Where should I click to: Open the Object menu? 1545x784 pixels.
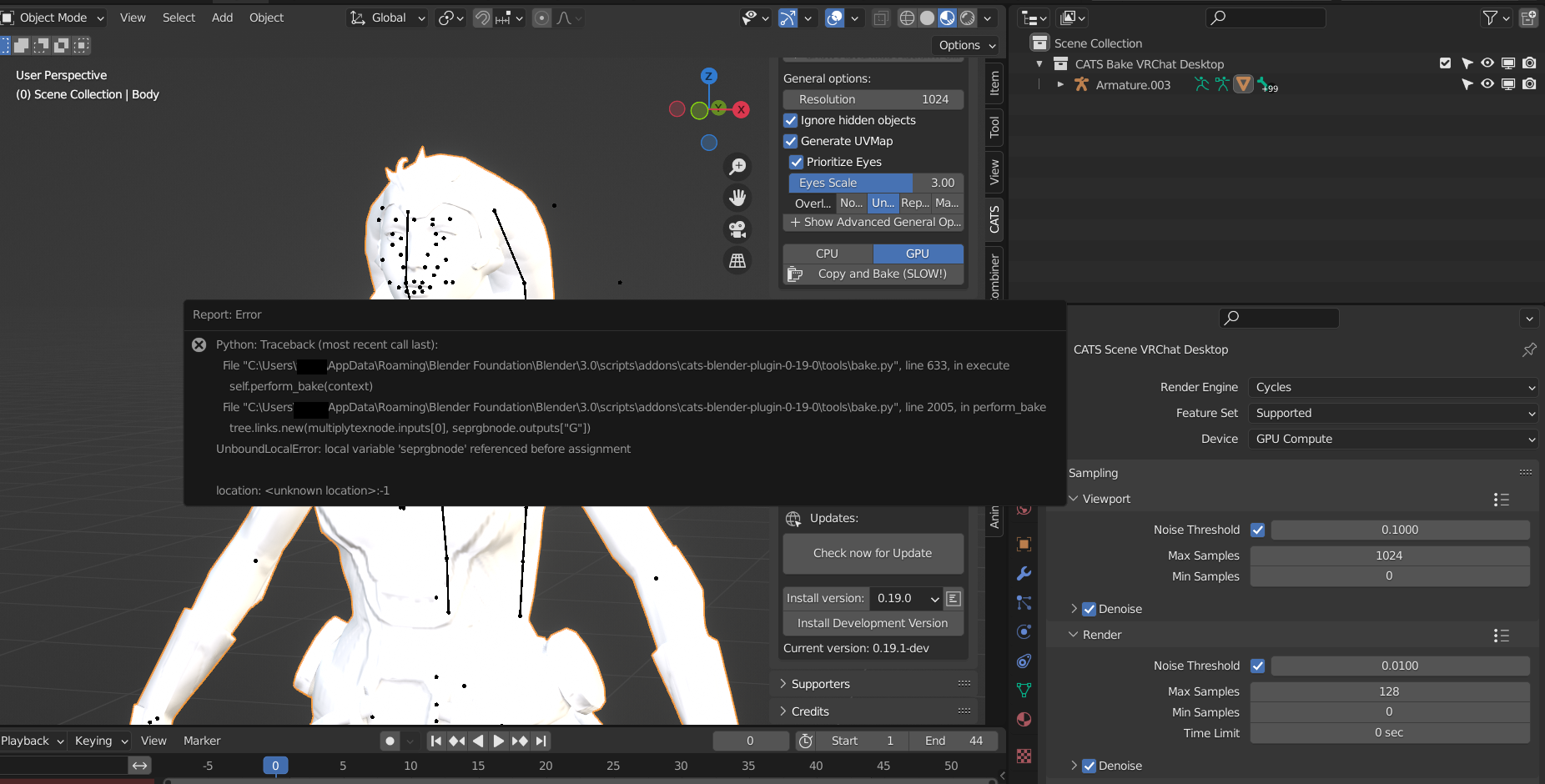pos(266,18)
